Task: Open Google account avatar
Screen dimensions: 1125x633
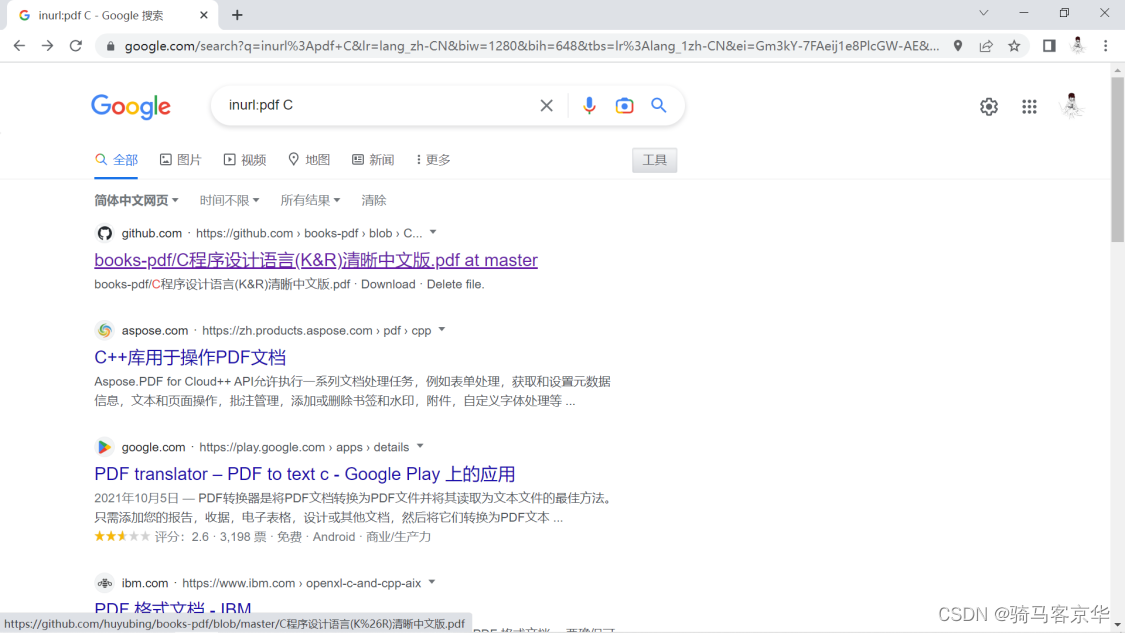Action: (x=1071, y=106)
